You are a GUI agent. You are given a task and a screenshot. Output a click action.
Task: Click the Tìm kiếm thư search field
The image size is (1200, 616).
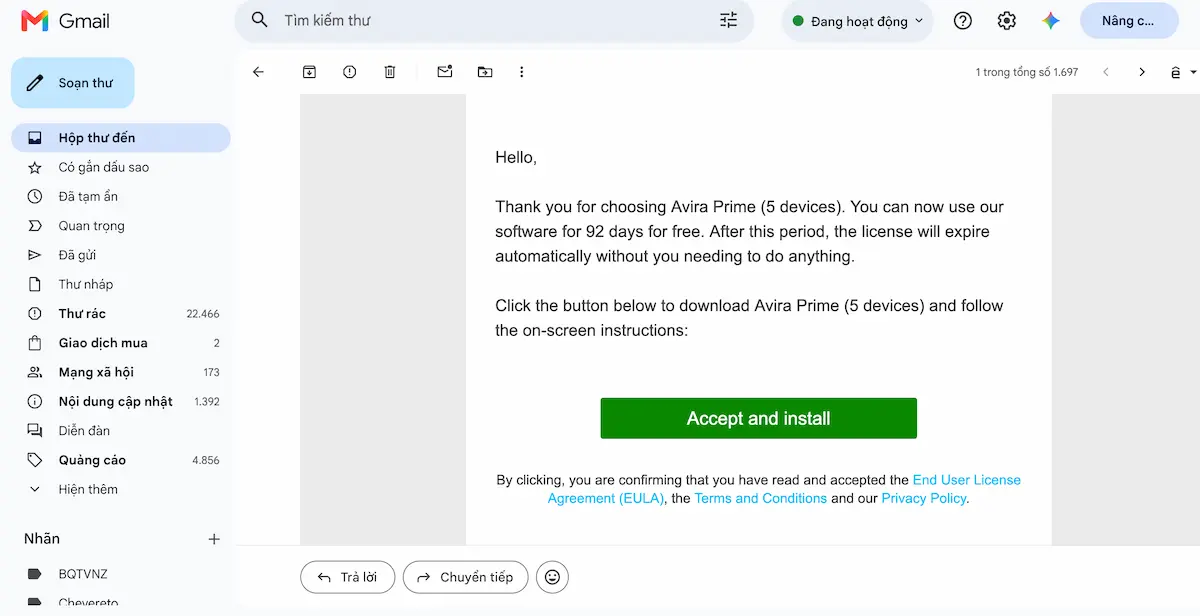coord(494,21)
